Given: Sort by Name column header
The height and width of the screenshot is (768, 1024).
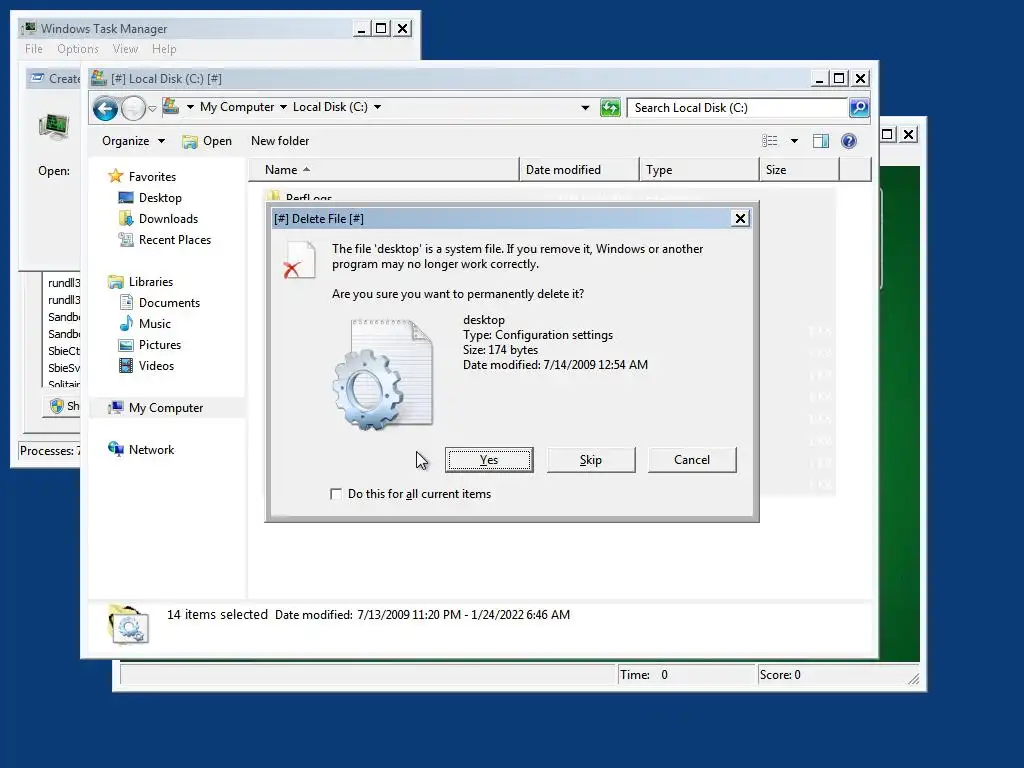Looking at the screenshot, I should [x=384, y=170].
